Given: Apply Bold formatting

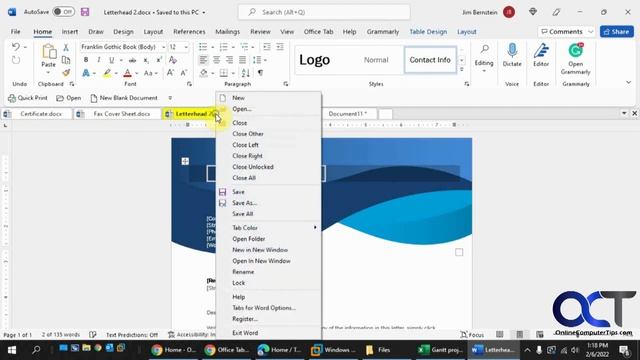Looking at the screenshot, I should [x=86, y=60].
